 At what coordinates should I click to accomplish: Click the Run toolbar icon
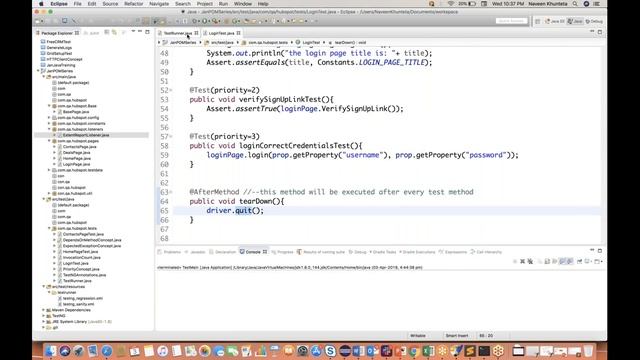[x=205, y=21]
